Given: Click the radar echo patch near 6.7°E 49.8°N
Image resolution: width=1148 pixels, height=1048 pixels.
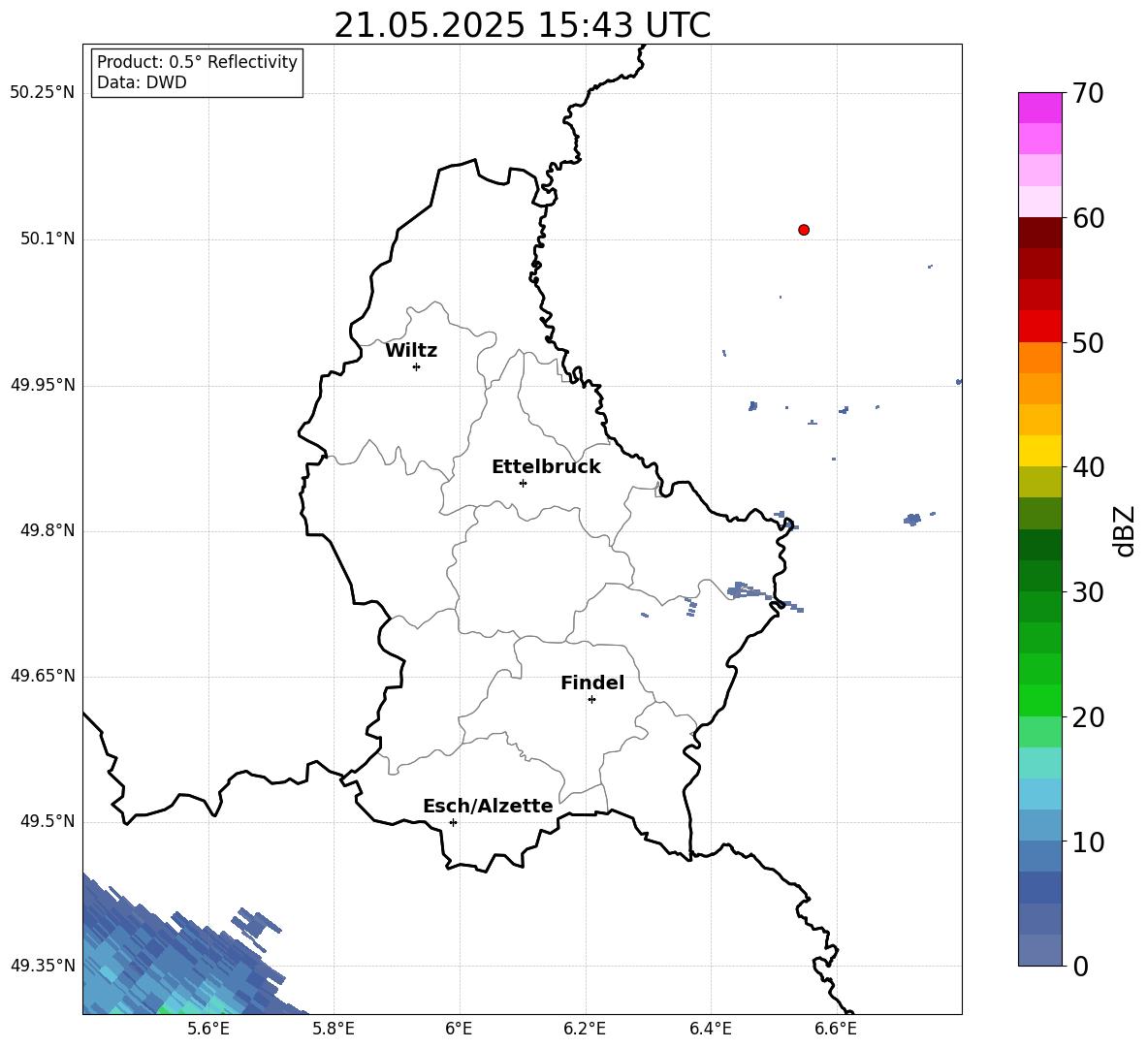Looking at the screenshot, I should coord(912,520).
